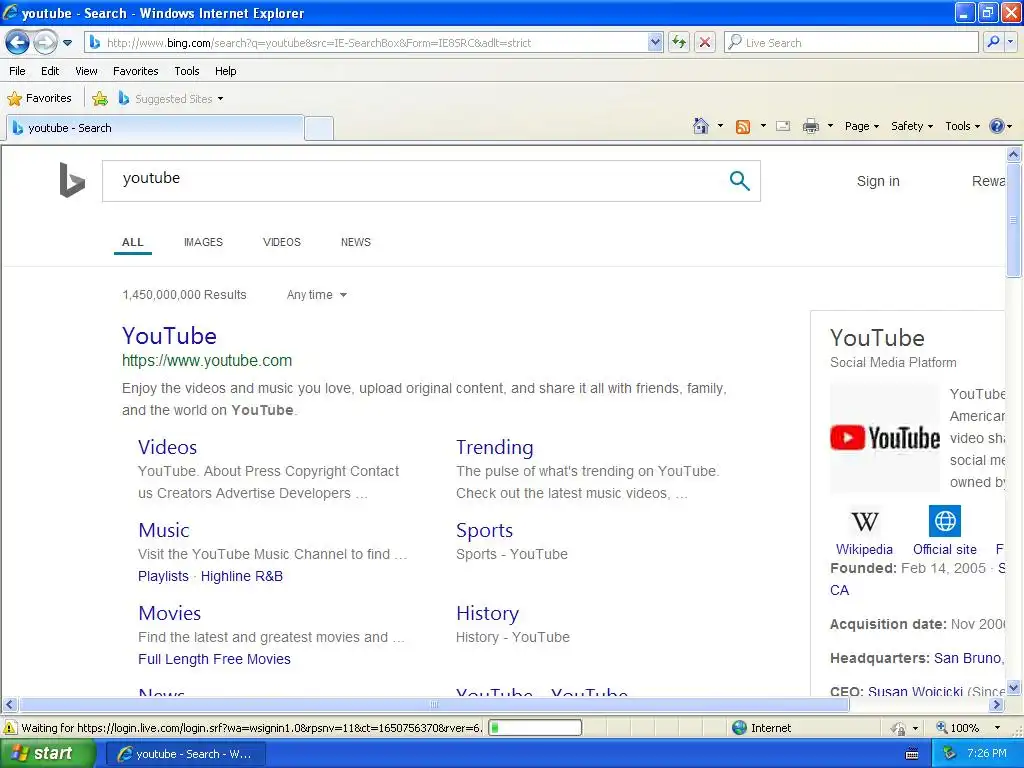Open the Videos sublink
This screenshot has width=1024, height=768.
click(167, 447)
